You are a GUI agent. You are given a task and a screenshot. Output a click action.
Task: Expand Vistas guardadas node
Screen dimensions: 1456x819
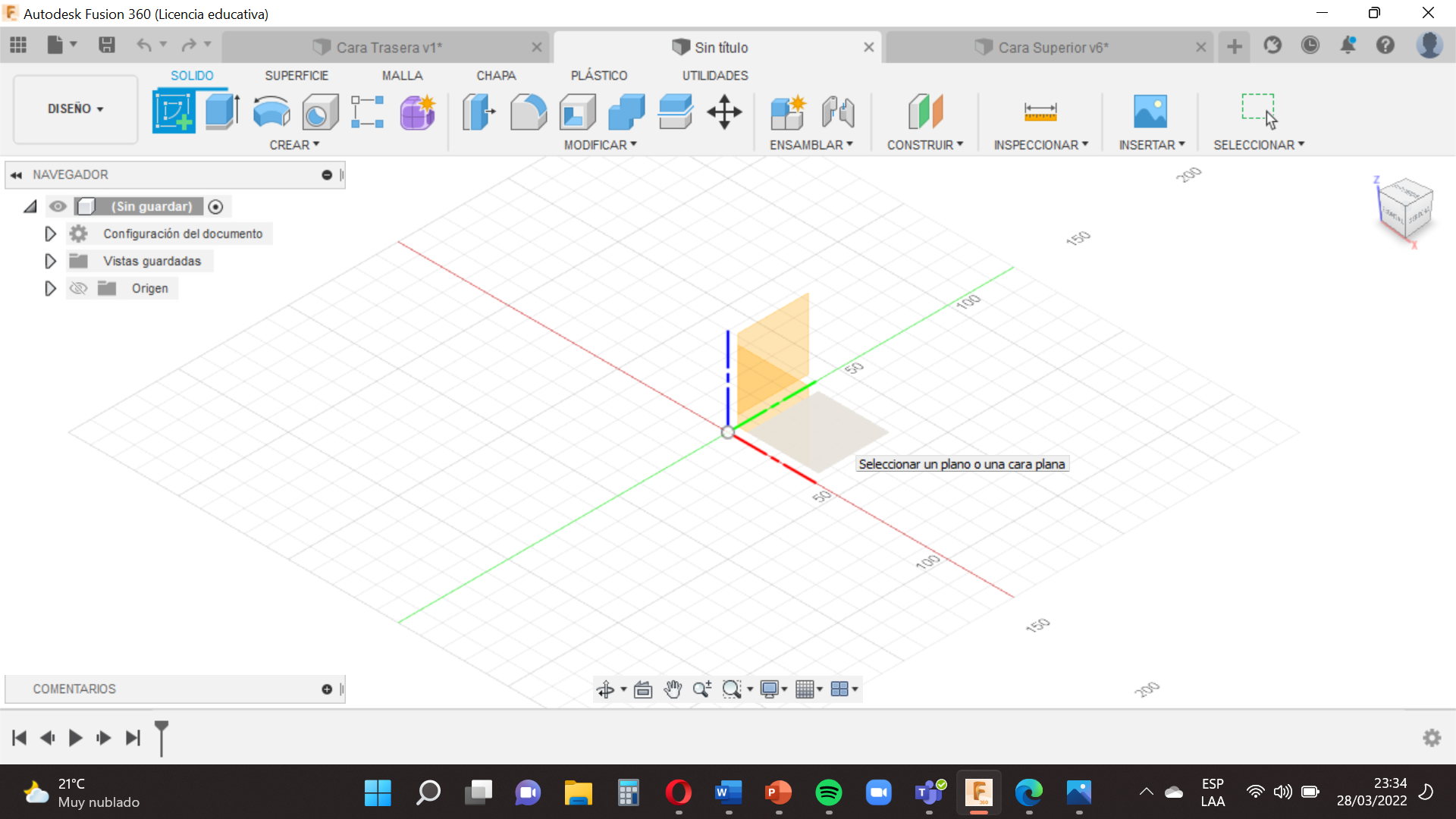tap(50, 261)
